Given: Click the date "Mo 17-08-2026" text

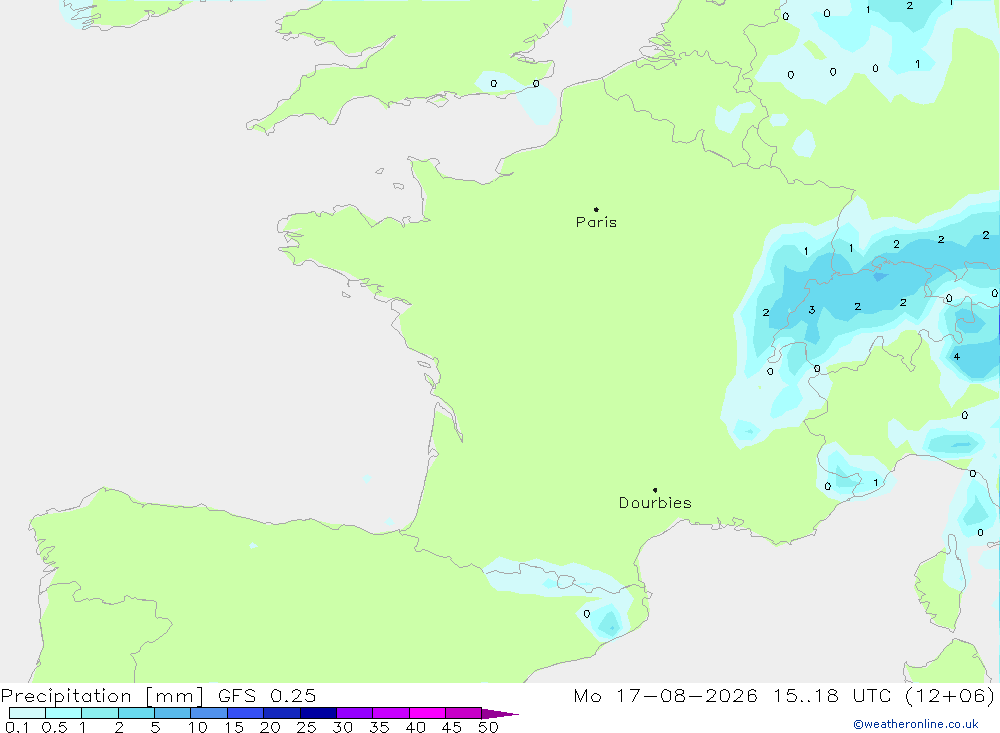Looking at the screenshot, I should 665,696.
